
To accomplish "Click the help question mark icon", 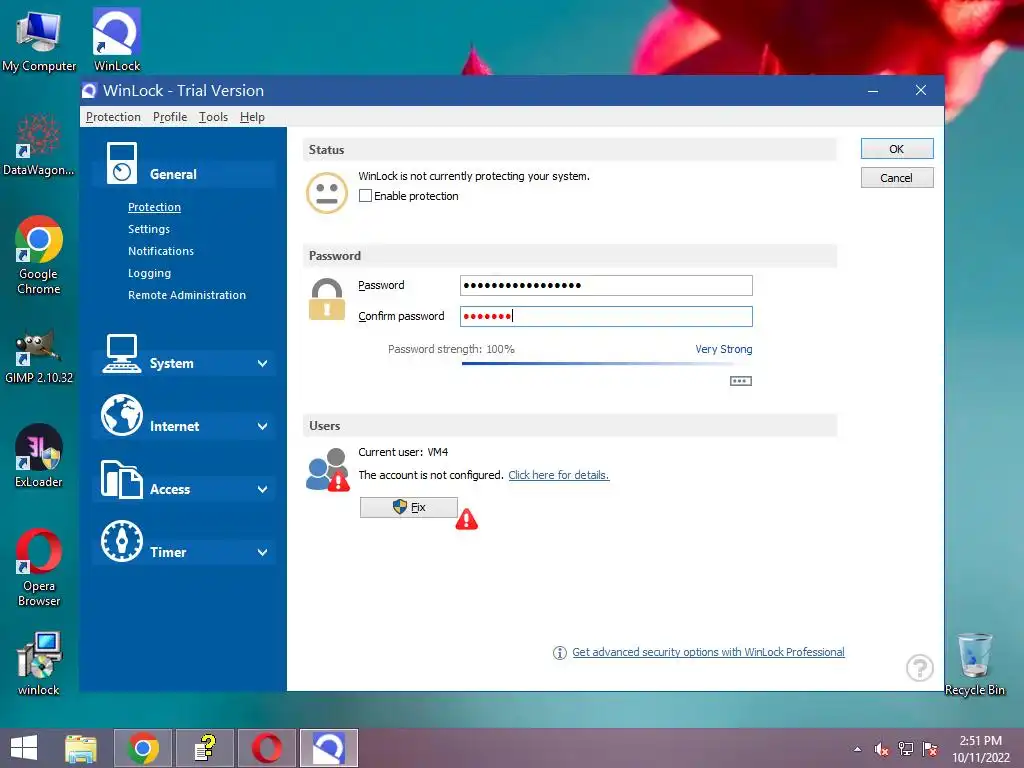I will point(920,667).
